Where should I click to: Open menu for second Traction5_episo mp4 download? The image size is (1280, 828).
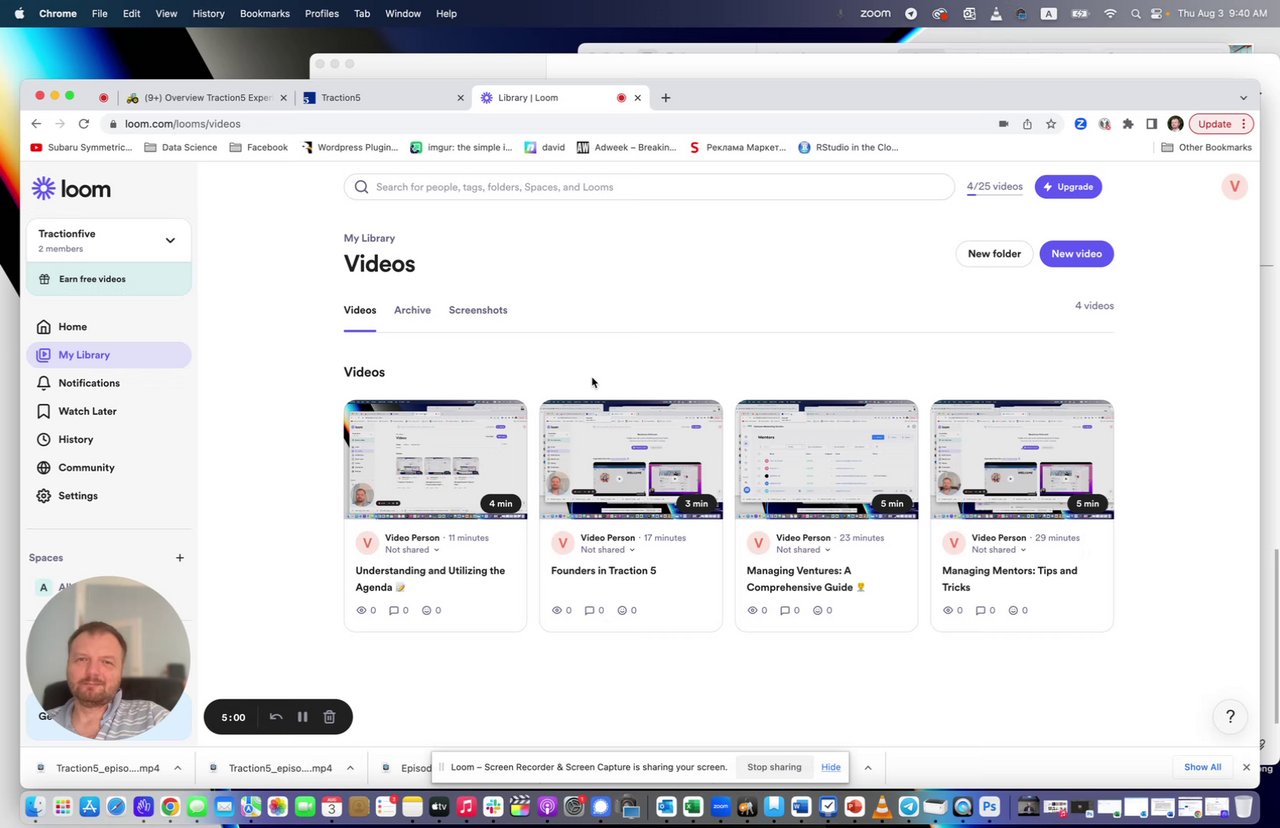pyautogui.click(x=350, y=768)
